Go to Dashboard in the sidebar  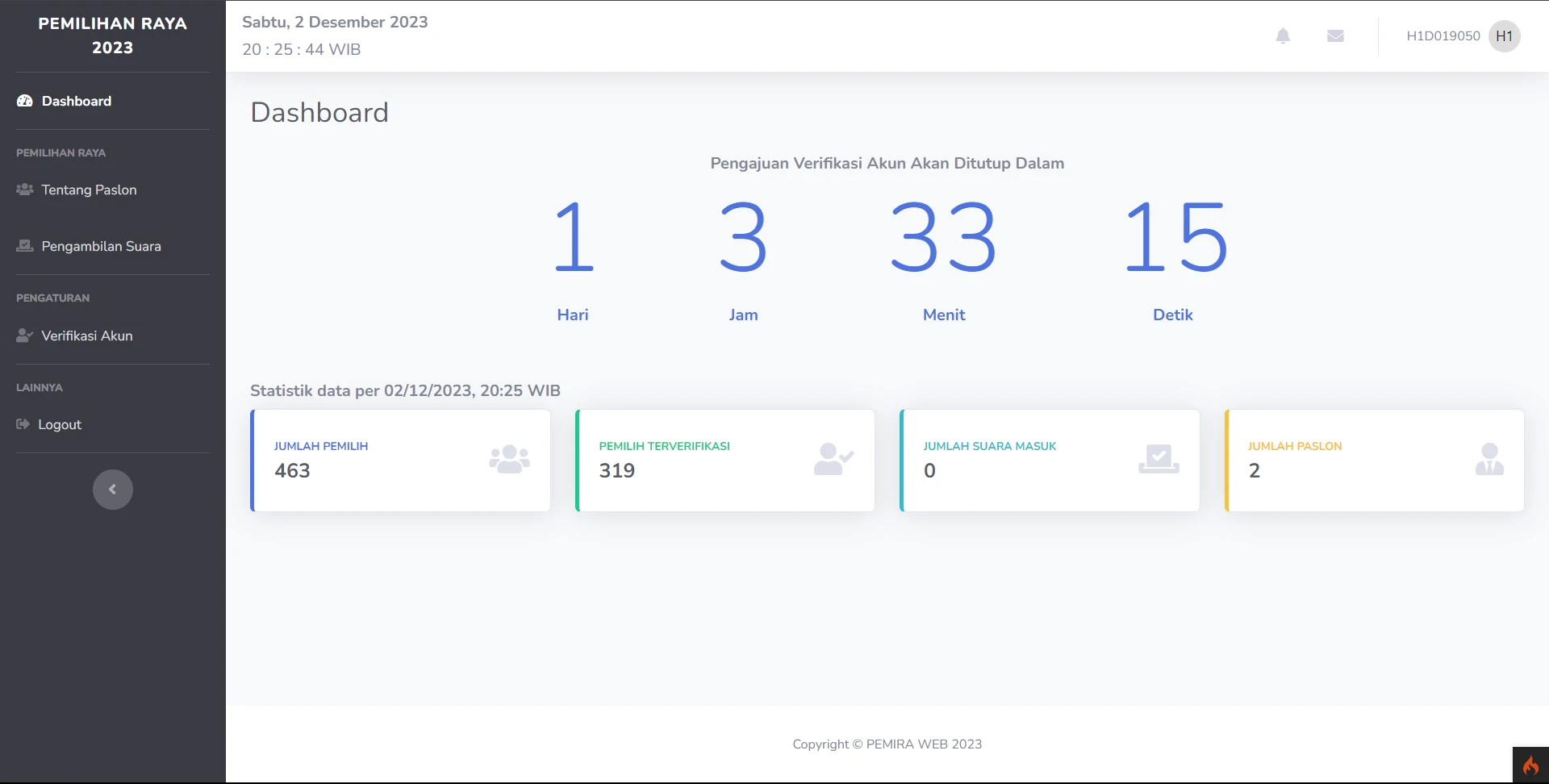[77, 101]
